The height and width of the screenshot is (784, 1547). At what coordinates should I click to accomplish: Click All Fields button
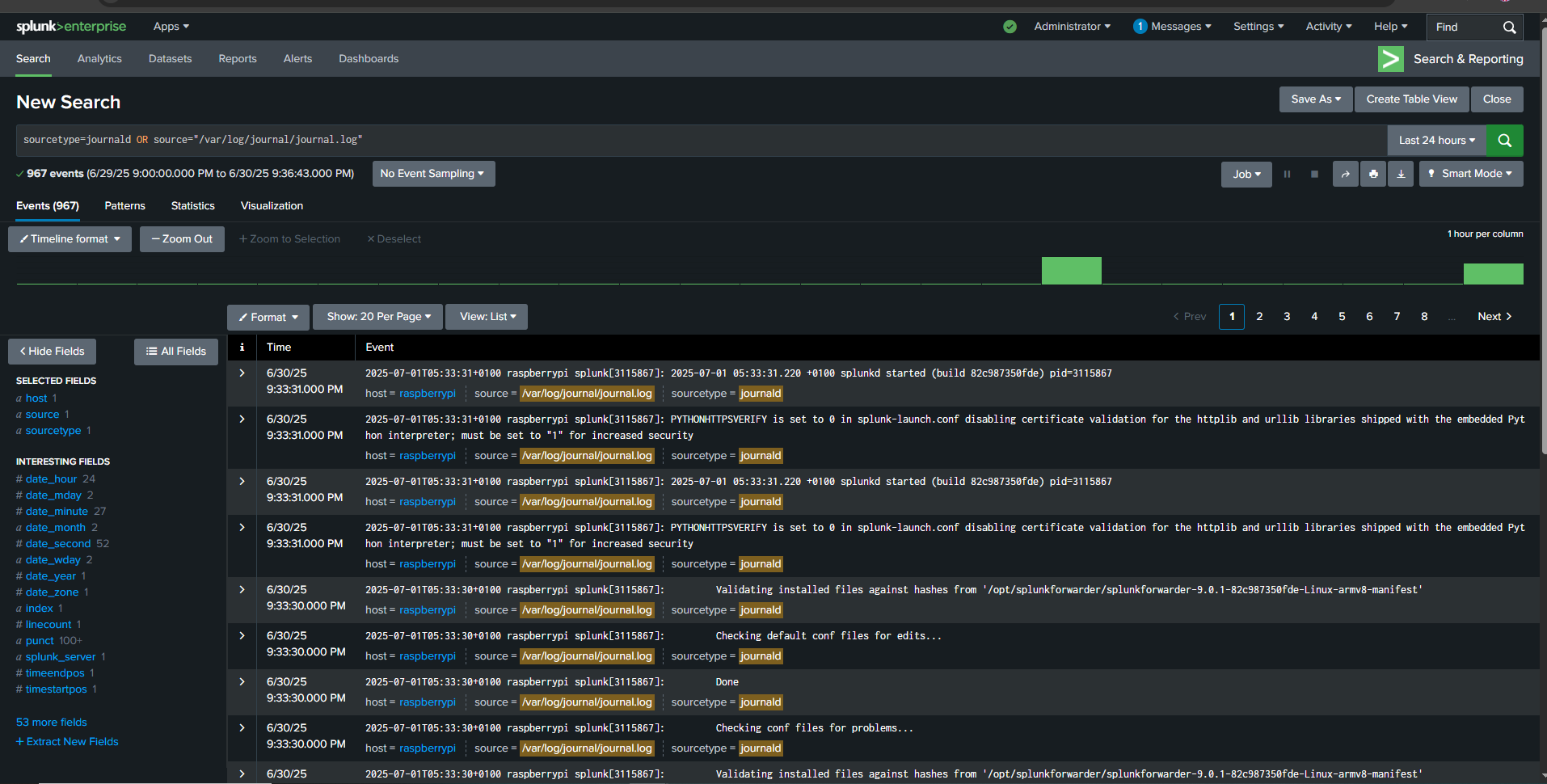(176, 352)
